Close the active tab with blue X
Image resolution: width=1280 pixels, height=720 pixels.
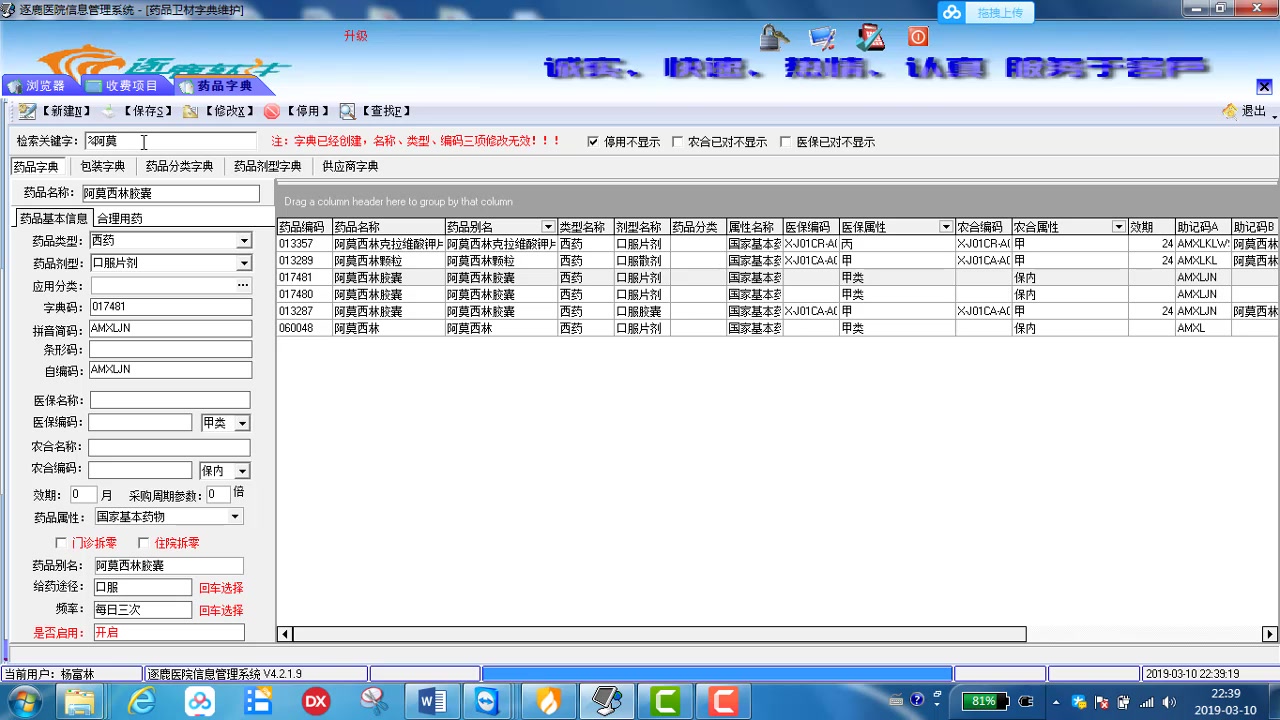[x=1264, y=86]
